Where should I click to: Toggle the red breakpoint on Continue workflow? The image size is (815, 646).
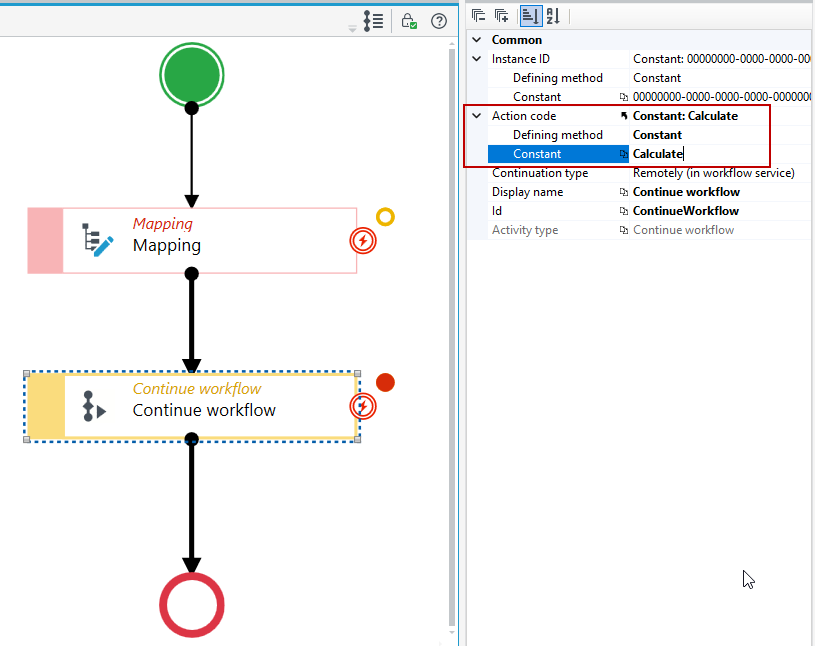385,383
